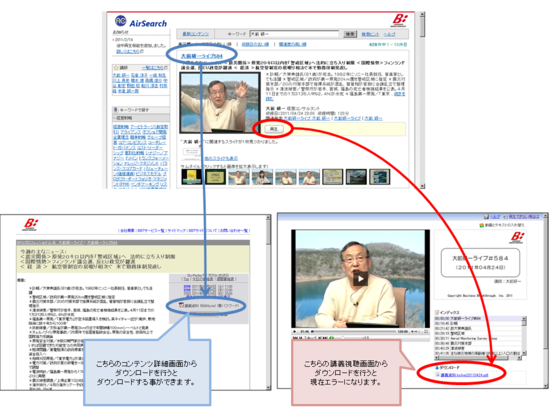Screen dimensions: 550x412
Task: Click the star icon beside the lecturer list
Action: click(116, 67)
